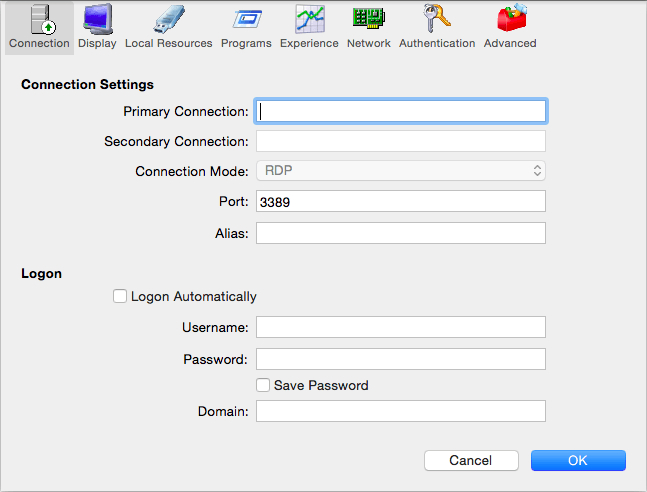Open Local Resources USB drive icon
Image resolution: width=647 pixels, height=492 pixels.
(x=169, y=19)
